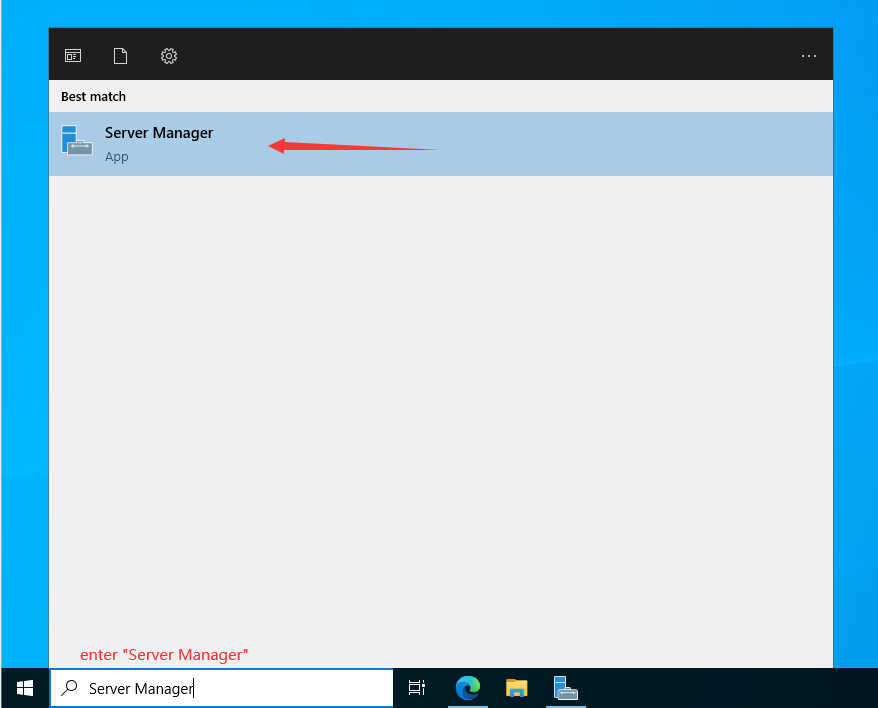Open Task View from the taskbar

point(417,688)
